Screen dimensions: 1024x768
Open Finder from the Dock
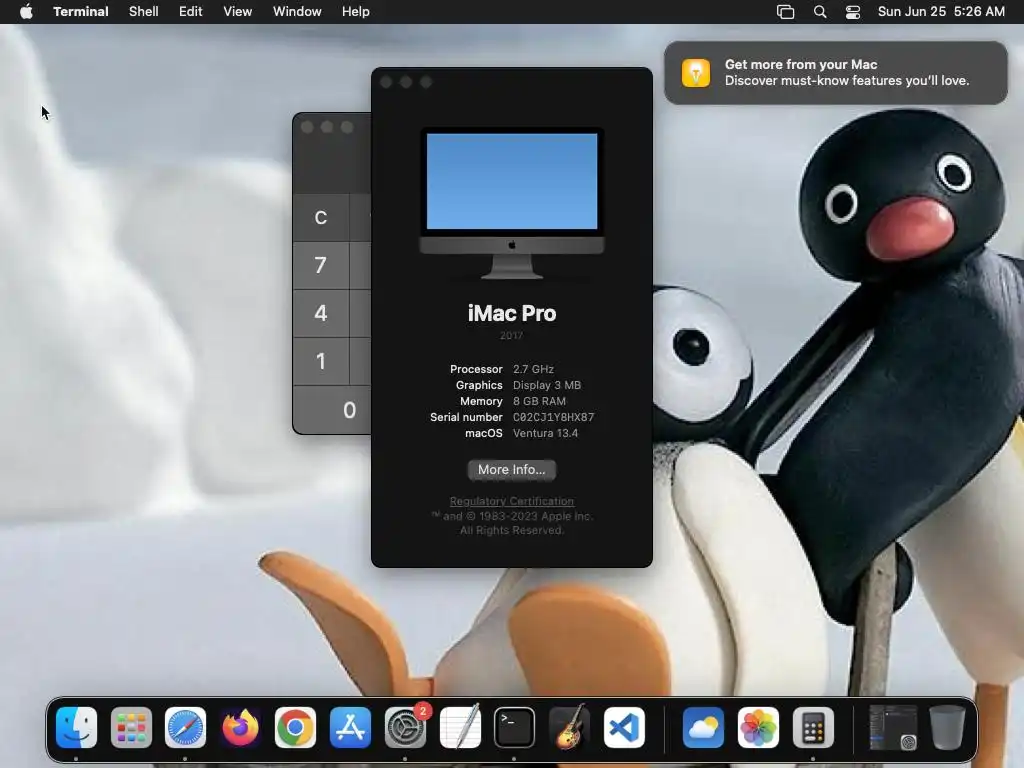pos(76,727)
